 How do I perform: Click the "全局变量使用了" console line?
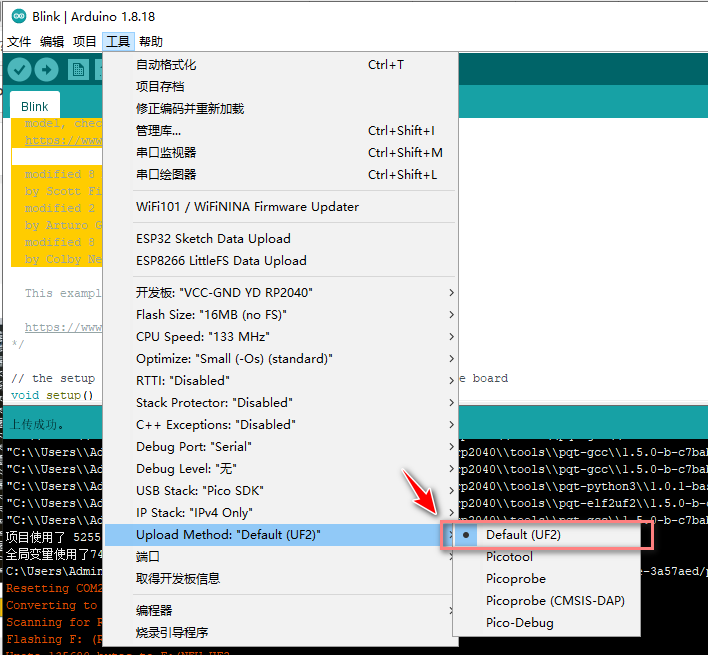(53, 554)
